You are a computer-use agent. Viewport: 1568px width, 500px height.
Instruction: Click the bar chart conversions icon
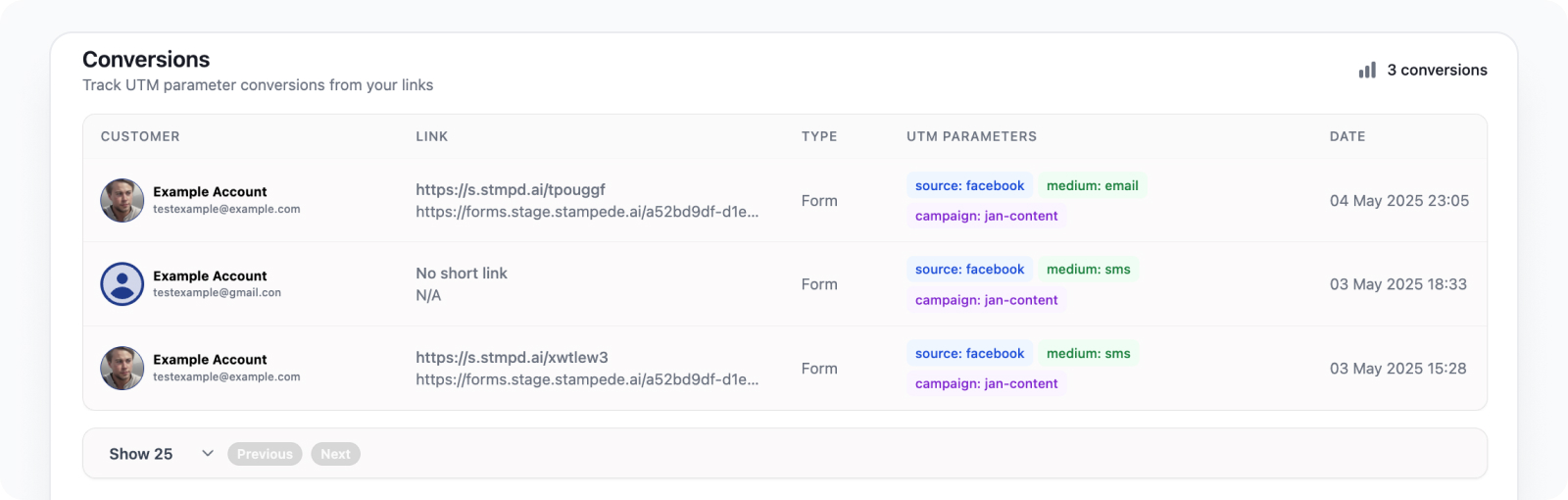(1367, 71)
